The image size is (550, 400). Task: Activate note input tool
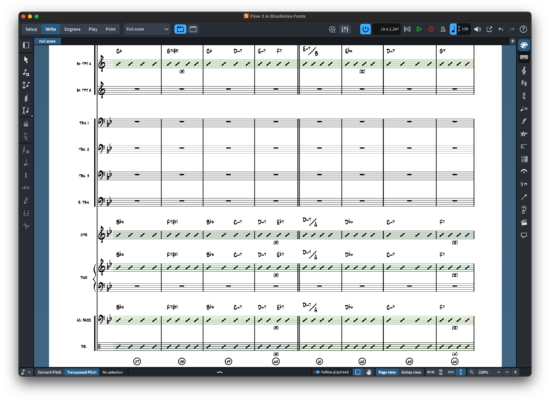tap(26, 73)
